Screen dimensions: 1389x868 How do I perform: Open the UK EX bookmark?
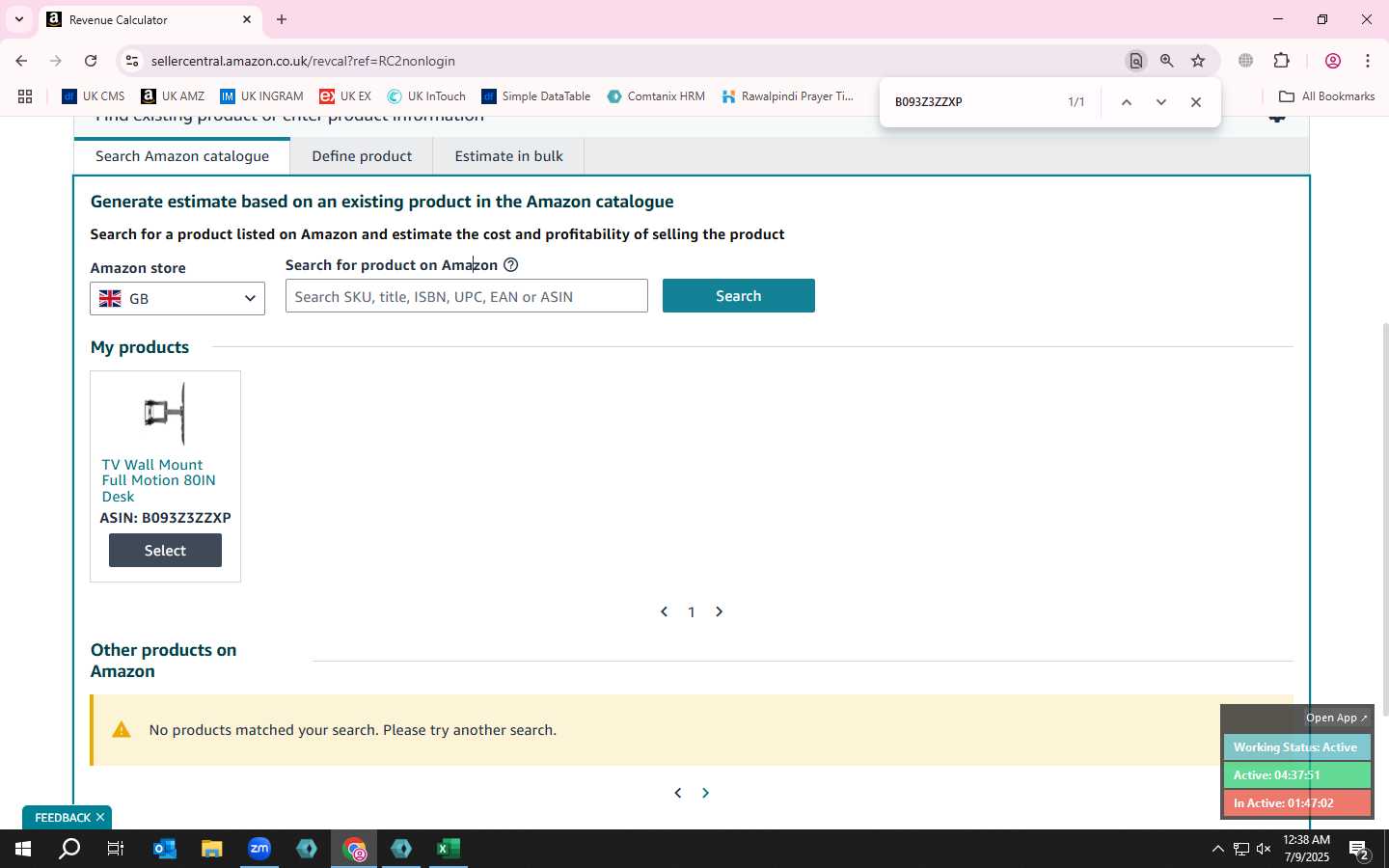[345, 96]
